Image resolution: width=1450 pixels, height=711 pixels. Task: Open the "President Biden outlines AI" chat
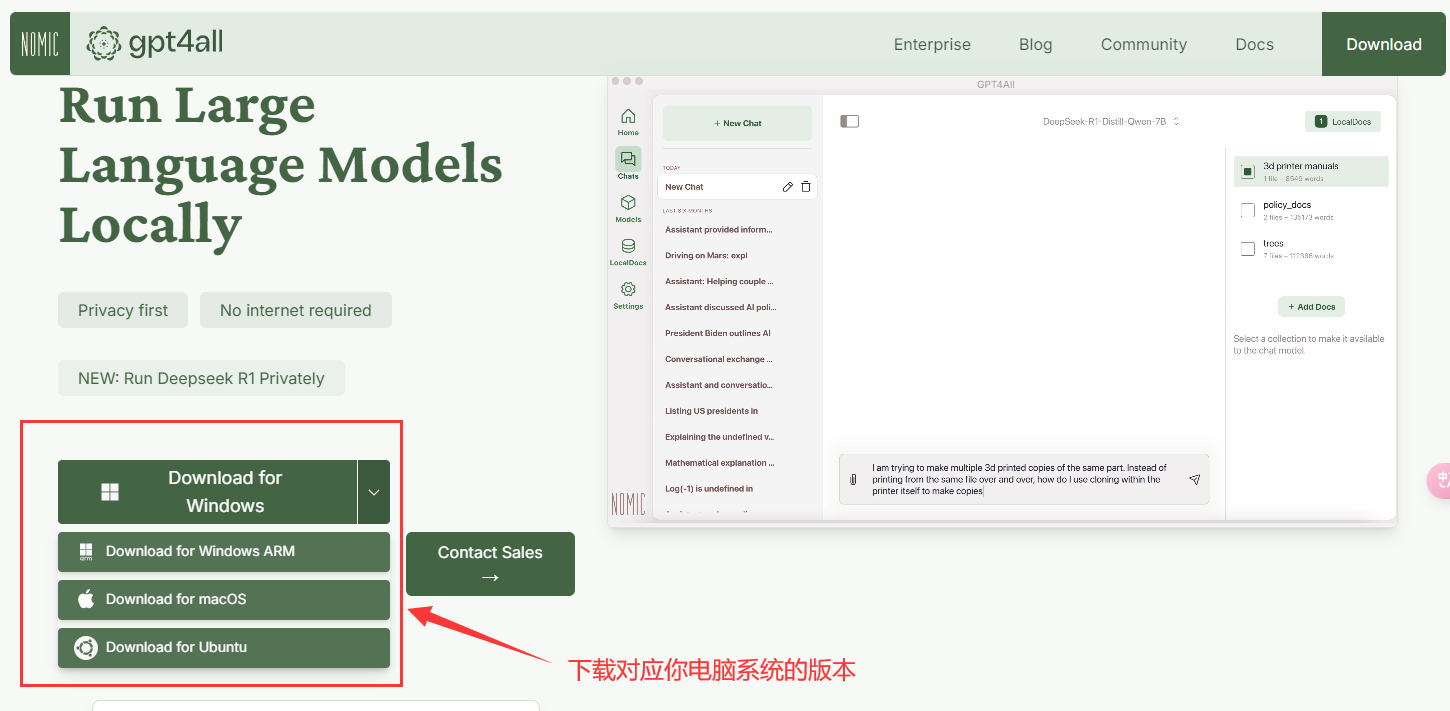[x=718, y=333]
